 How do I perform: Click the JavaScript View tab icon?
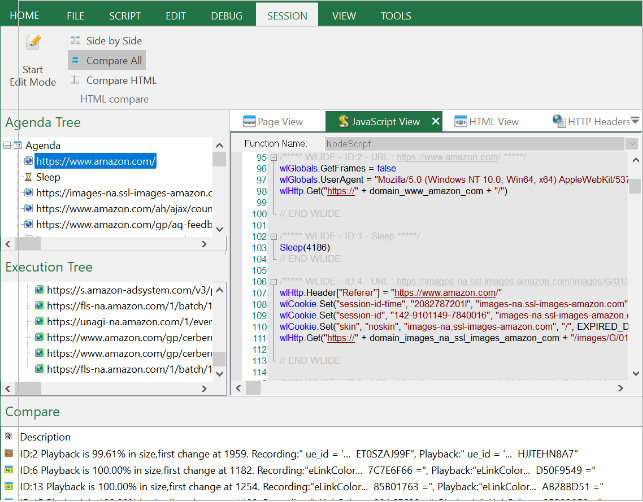342,121
